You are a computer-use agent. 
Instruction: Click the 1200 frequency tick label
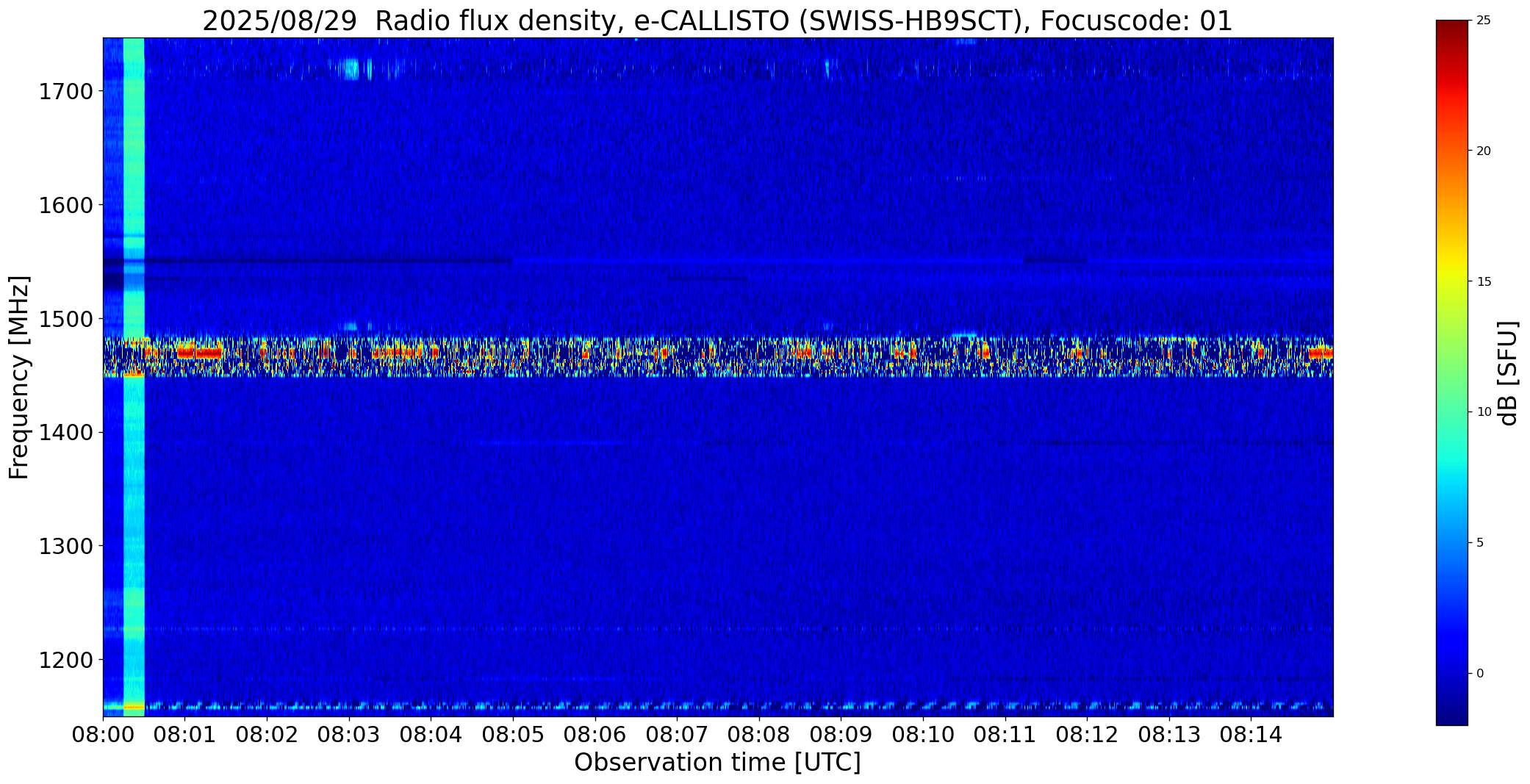(65, 660)
